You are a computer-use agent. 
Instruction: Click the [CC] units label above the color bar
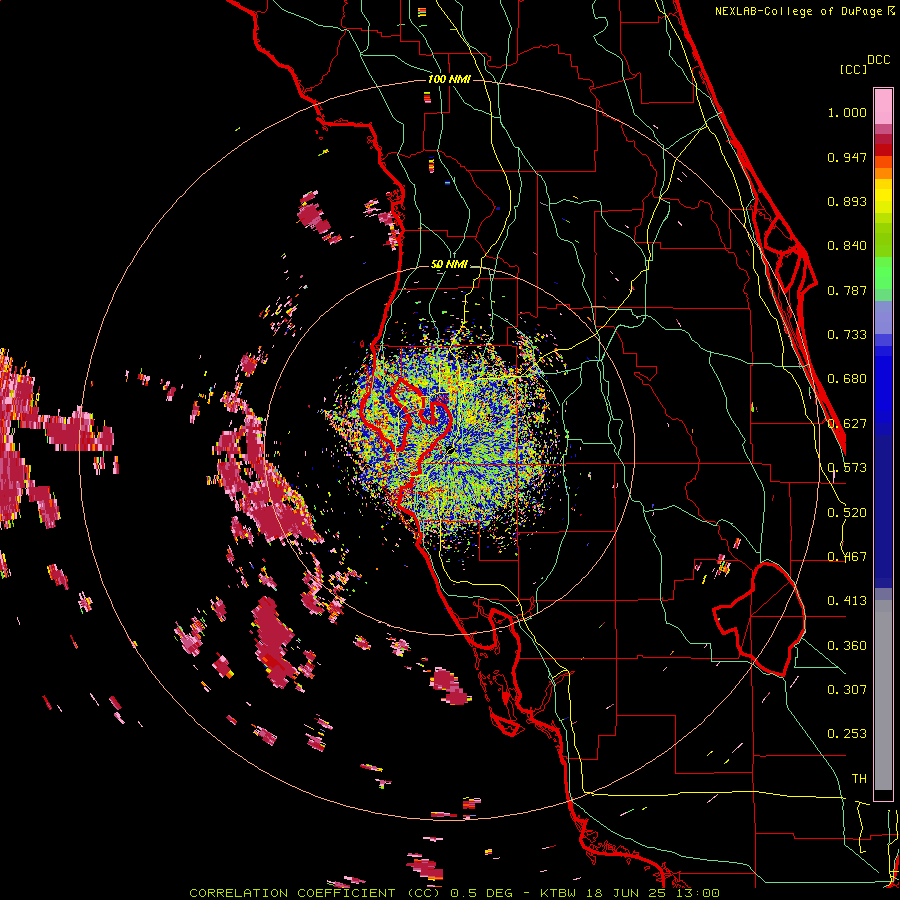click(852, 69)
